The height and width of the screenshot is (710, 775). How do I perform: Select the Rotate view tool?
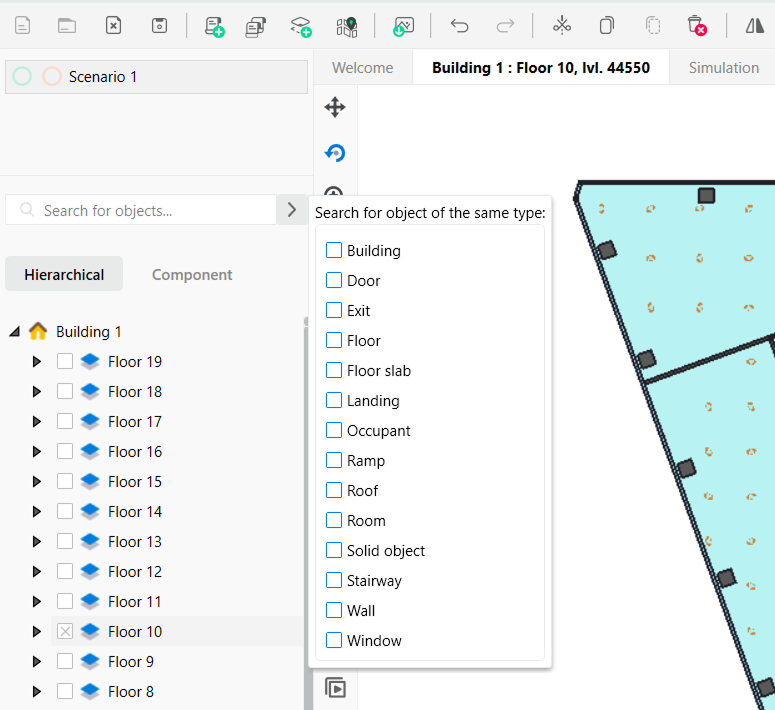(335, 153)
